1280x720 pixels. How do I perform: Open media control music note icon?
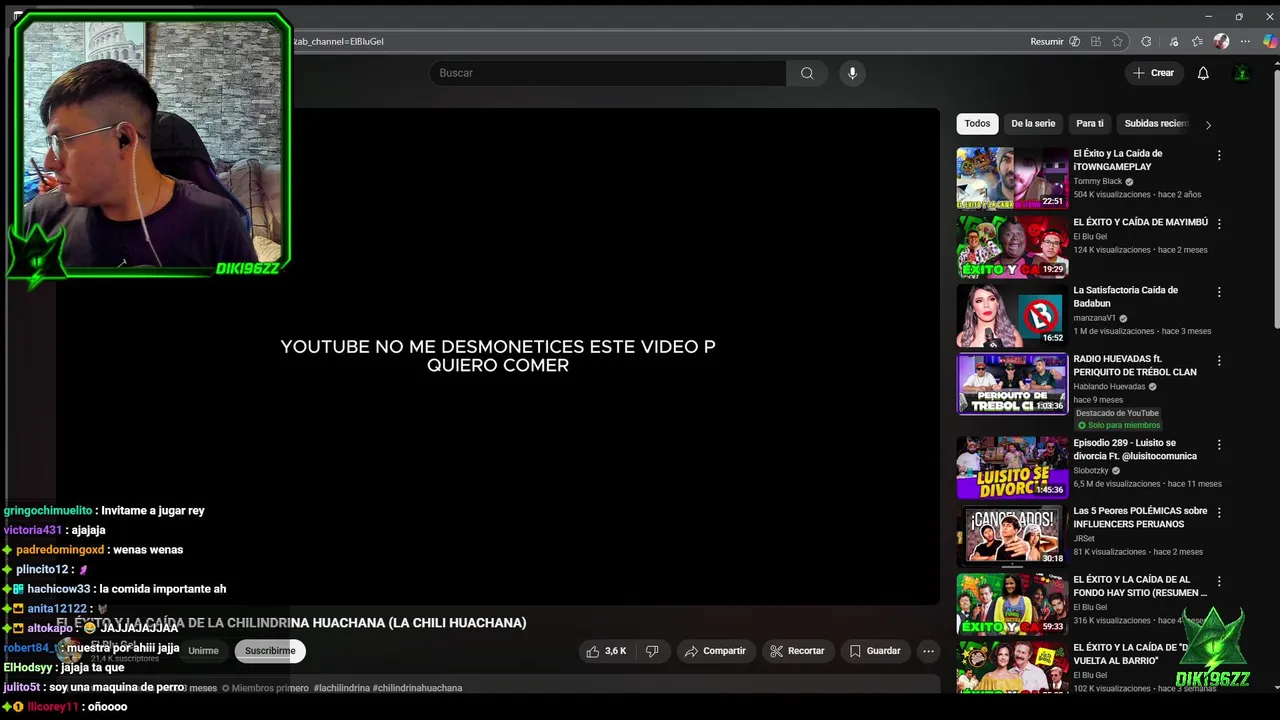coord(1172,41)
